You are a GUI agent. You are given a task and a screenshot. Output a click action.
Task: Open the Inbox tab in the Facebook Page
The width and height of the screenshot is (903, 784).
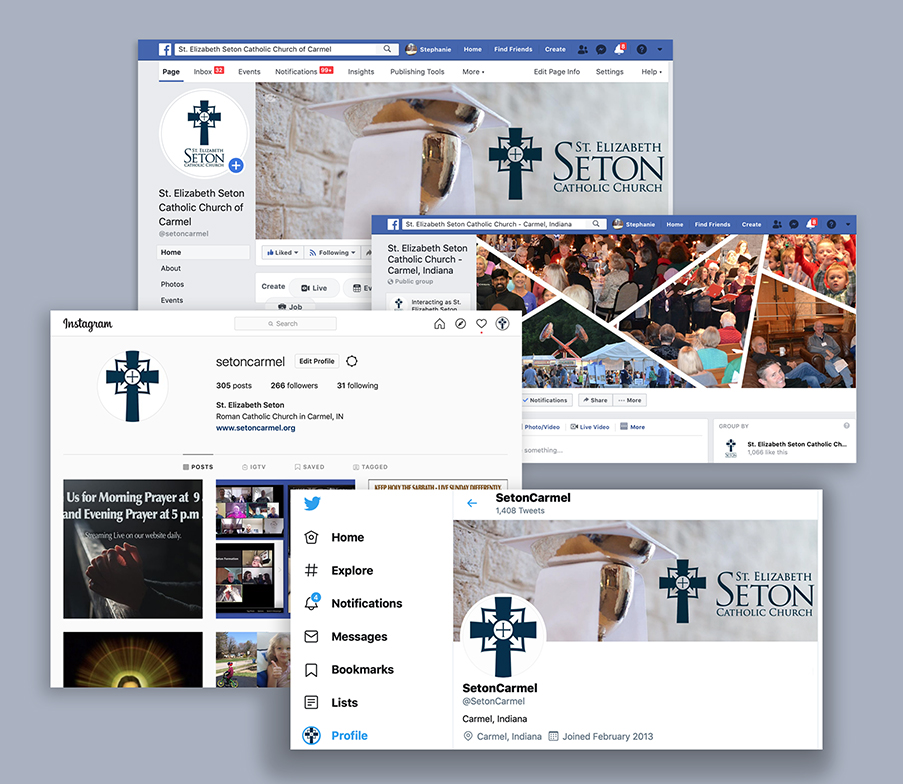coord(208,71)
